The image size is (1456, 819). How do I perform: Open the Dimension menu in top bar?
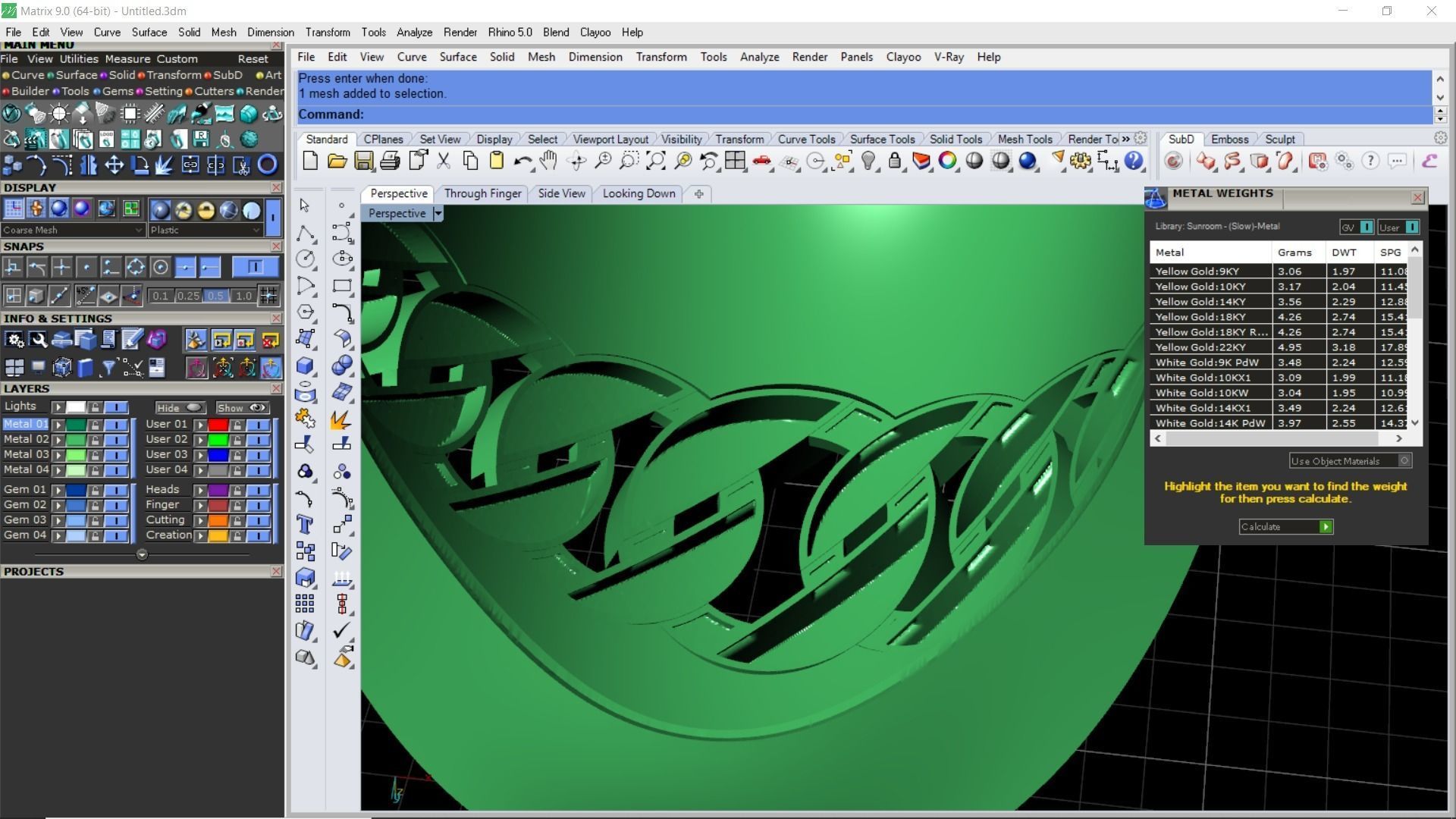click(270, 33)
